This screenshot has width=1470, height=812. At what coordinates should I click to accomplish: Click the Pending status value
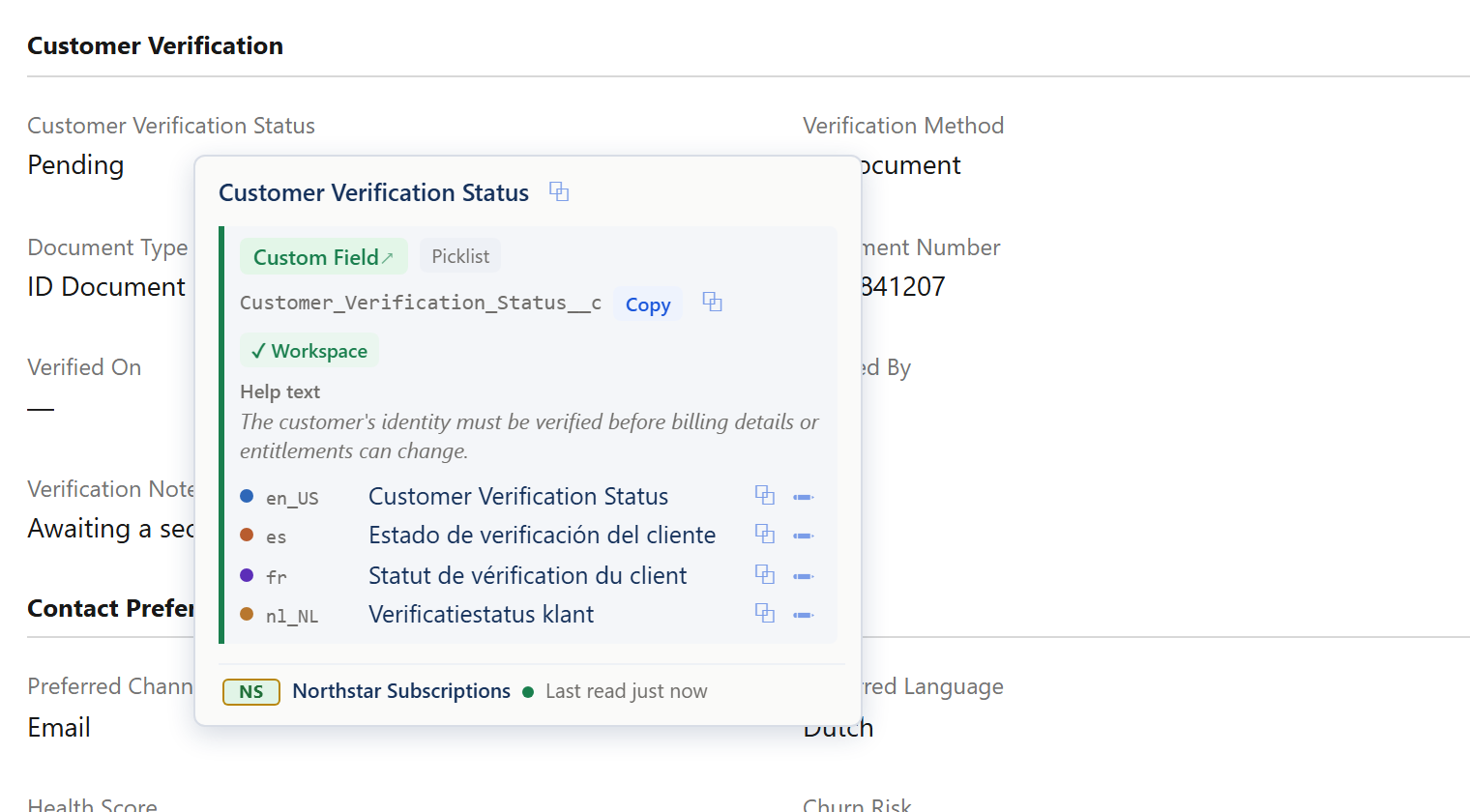click(75, 165)
